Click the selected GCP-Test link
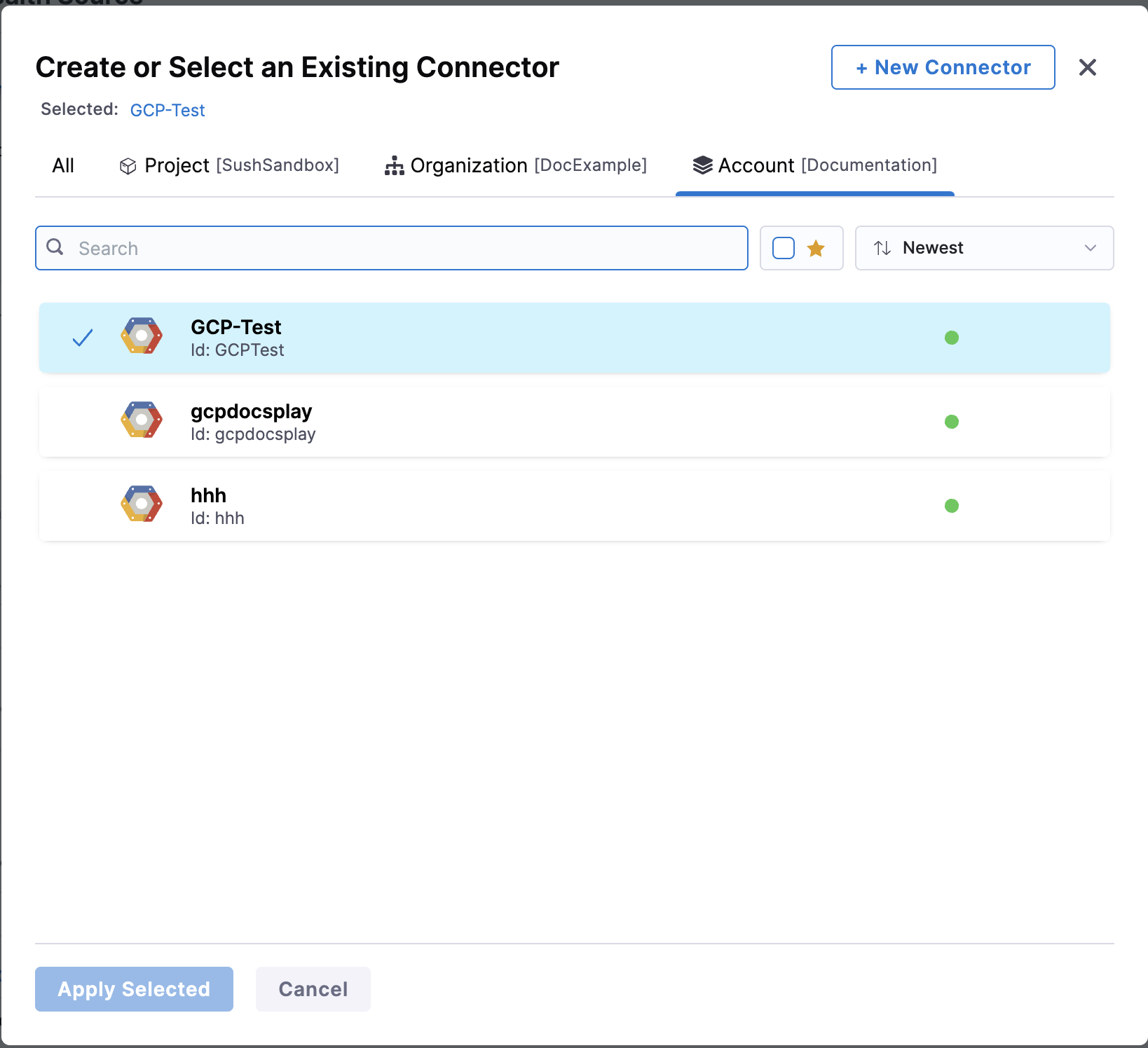 point(168,111)
